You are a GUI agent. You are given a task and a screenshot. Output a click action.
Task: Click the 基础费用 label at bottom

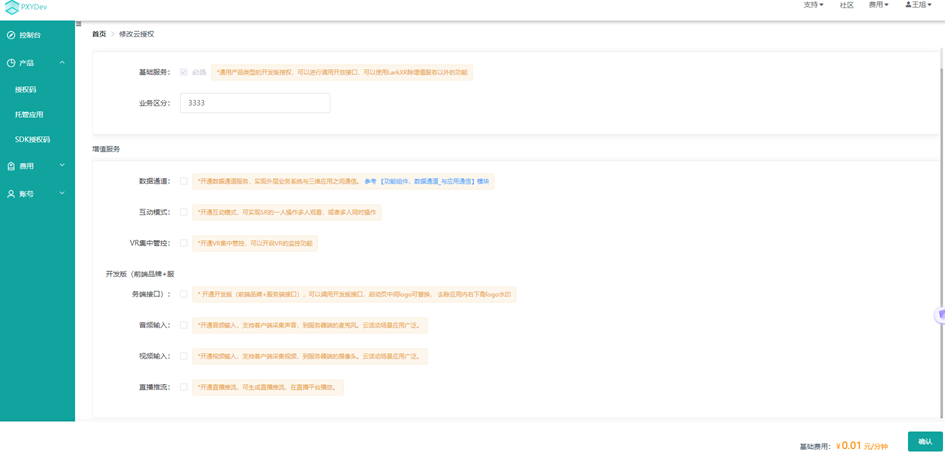815,447
